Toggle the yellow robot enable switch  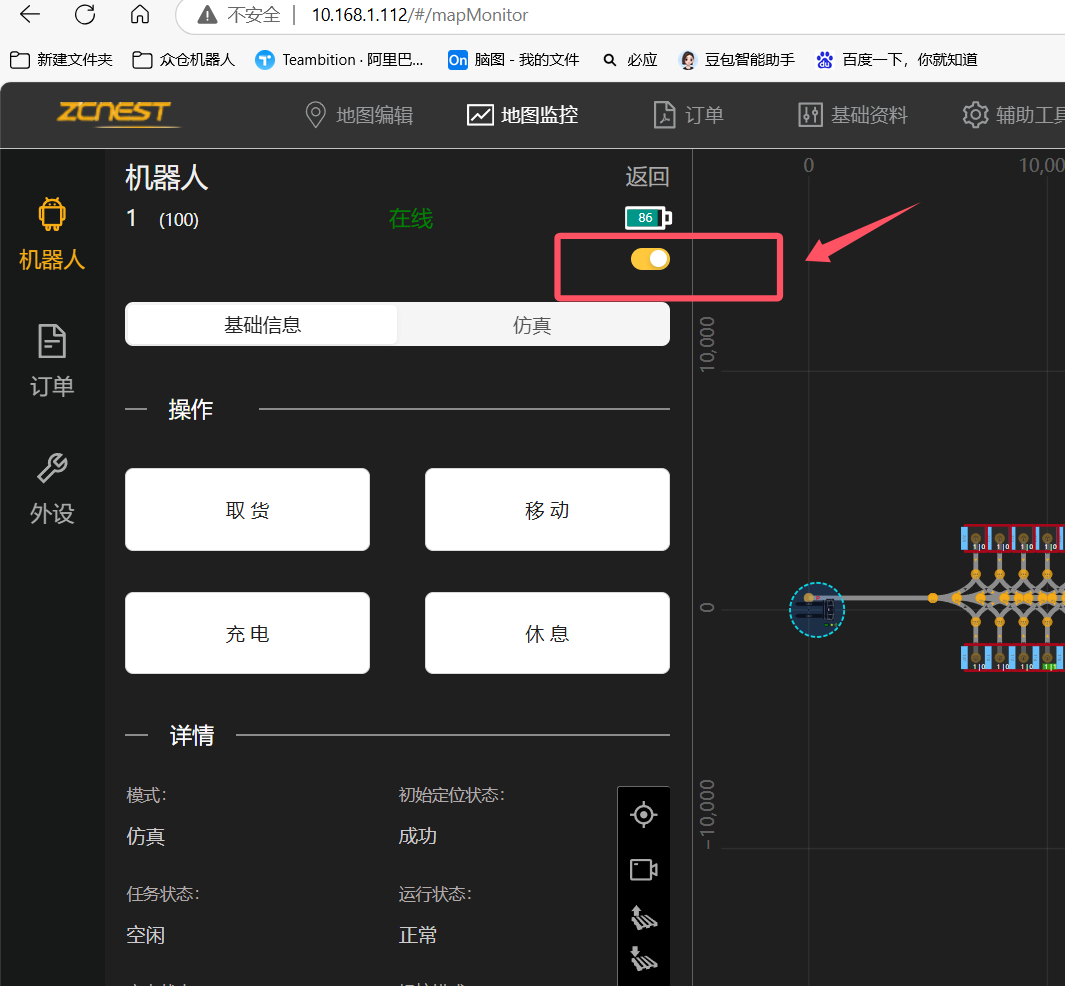pos(650,259)
